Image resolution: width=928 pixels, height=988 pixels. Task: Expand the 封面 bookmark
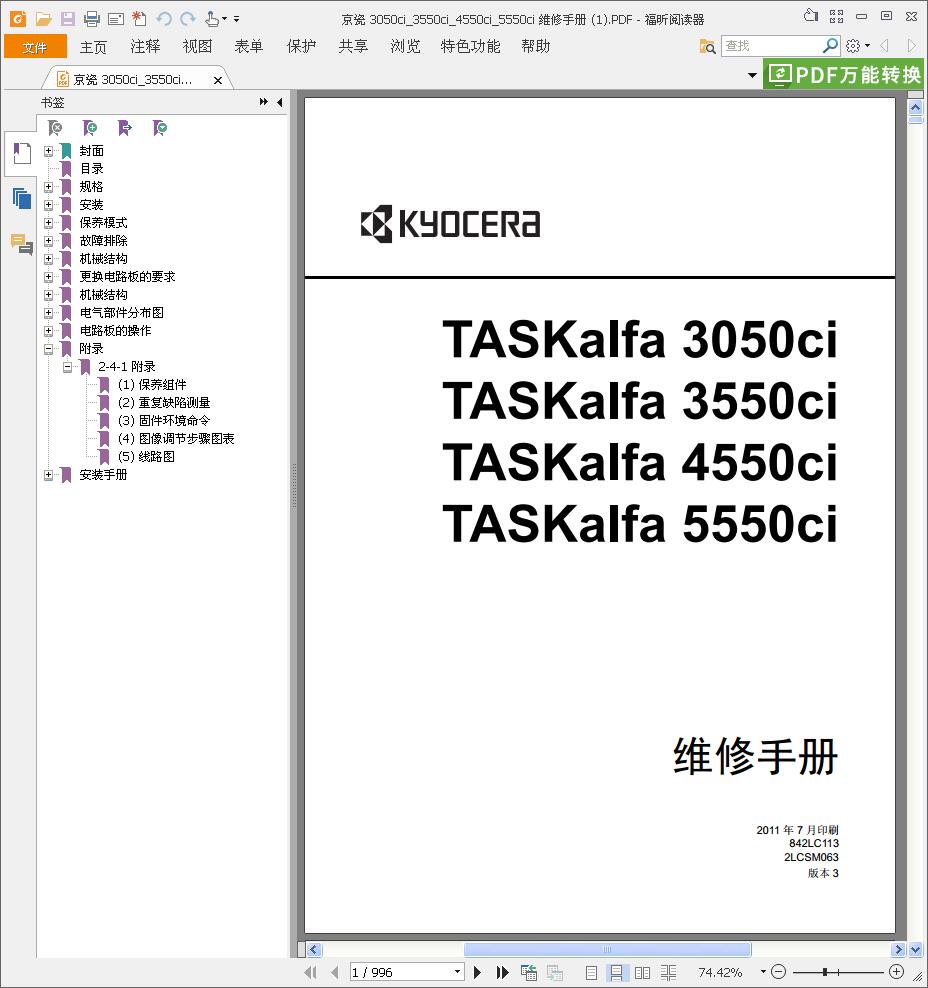pos(49,151)
